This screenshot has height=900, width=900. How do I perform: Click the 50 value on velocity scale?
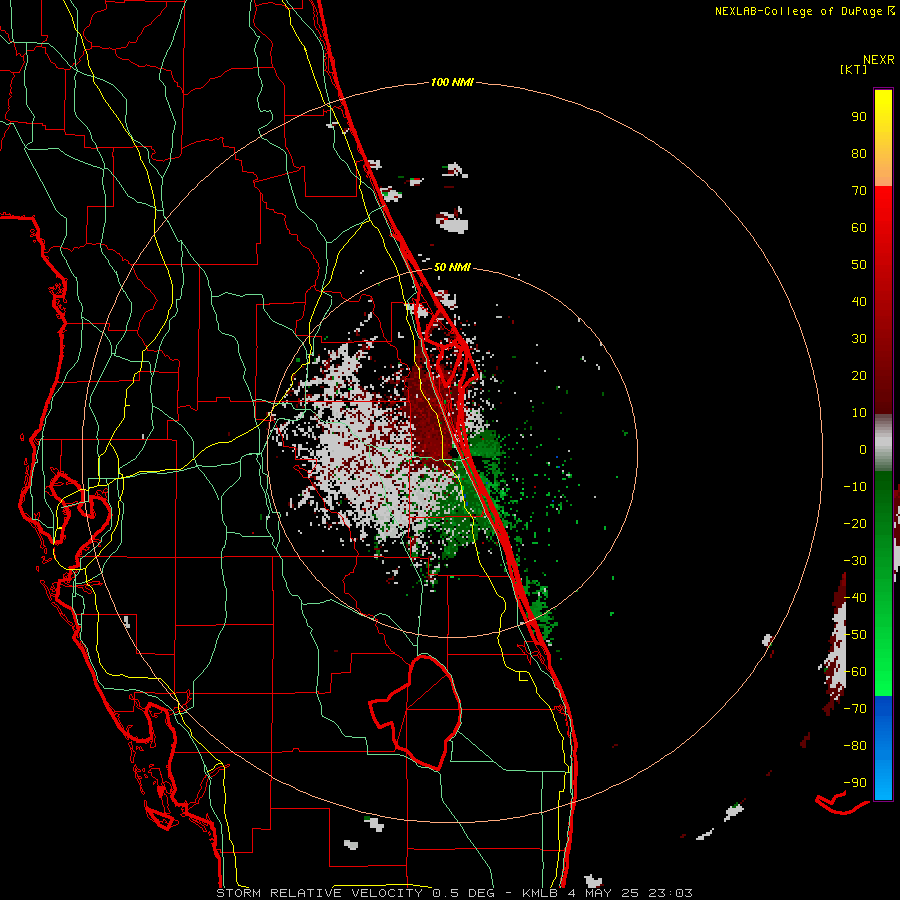point(859,265)
